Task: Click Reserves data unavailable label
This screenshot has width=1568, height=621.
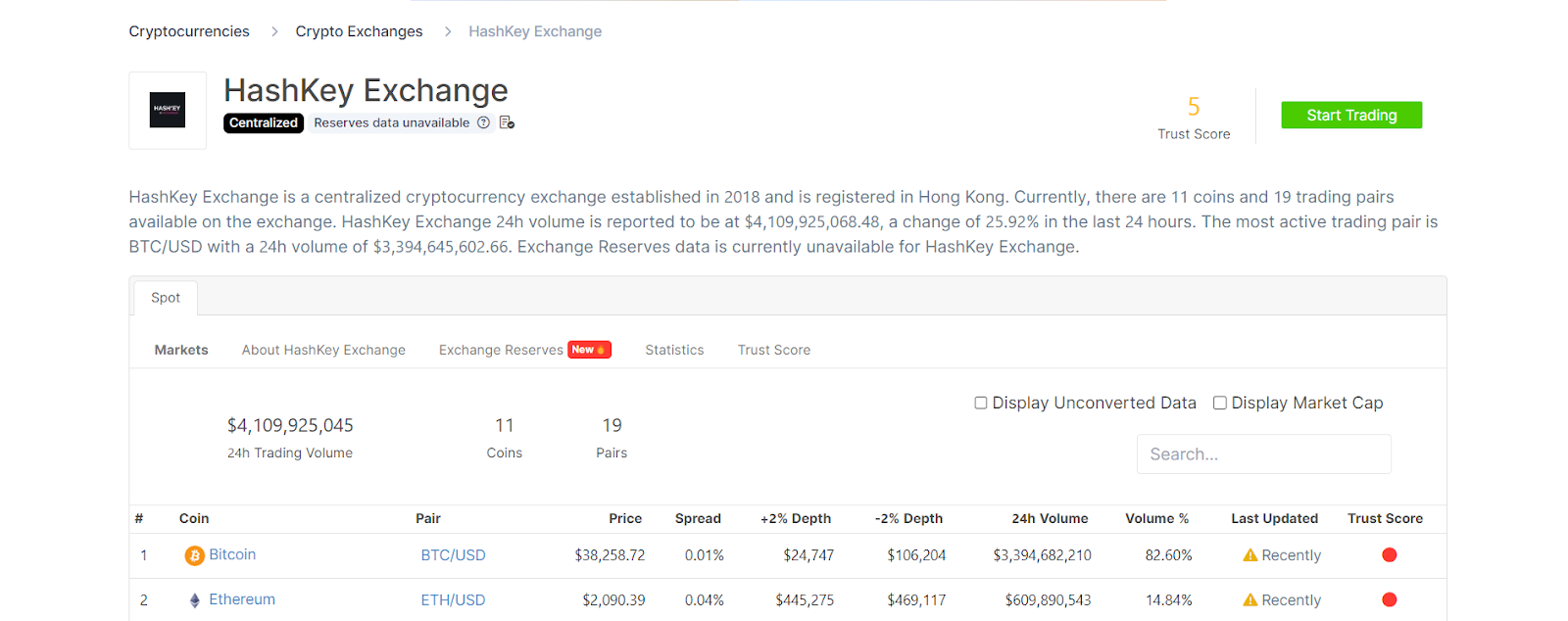Action: 392,122
